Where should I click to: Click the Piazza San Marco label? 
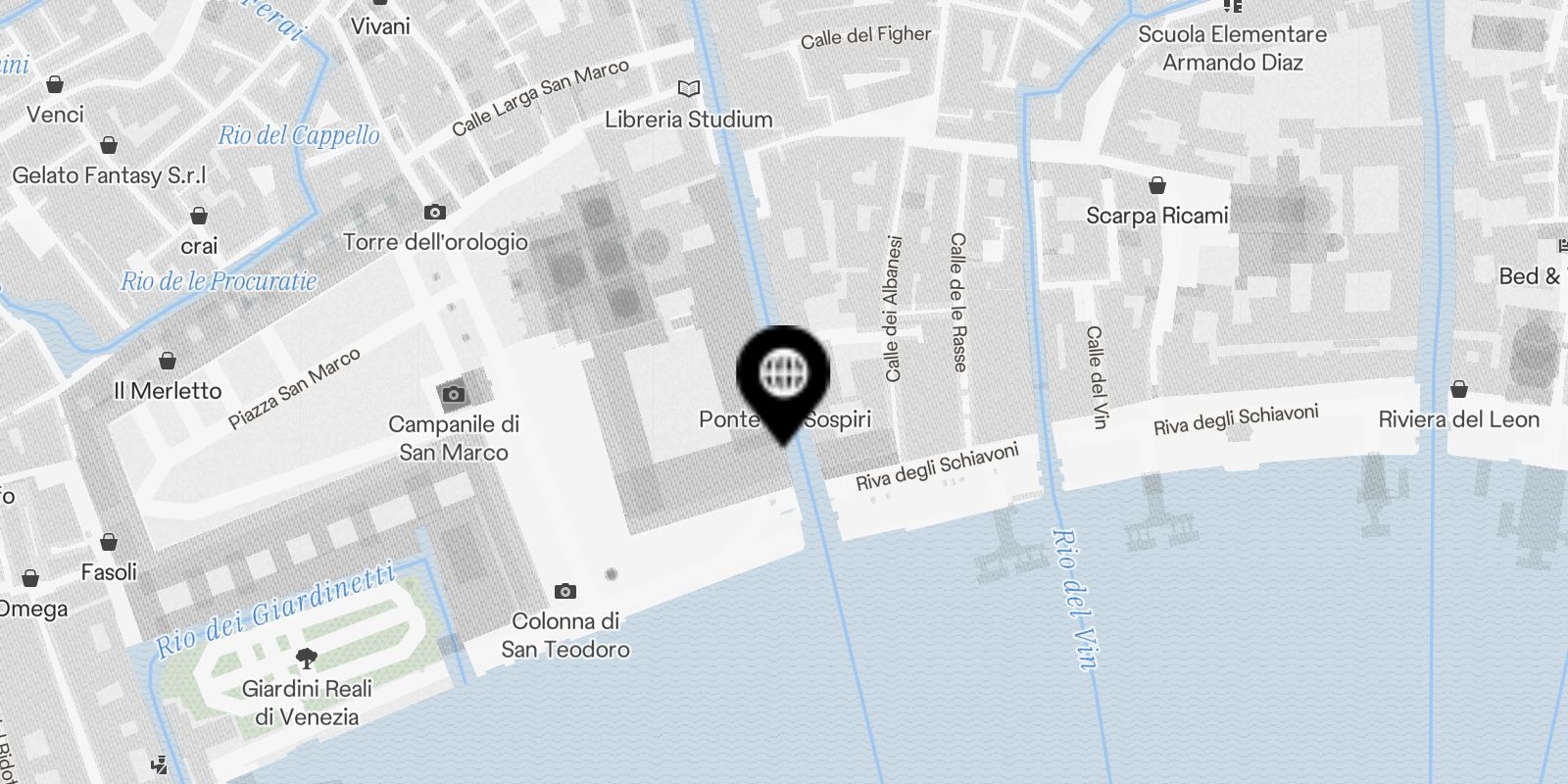click(294, 388)
